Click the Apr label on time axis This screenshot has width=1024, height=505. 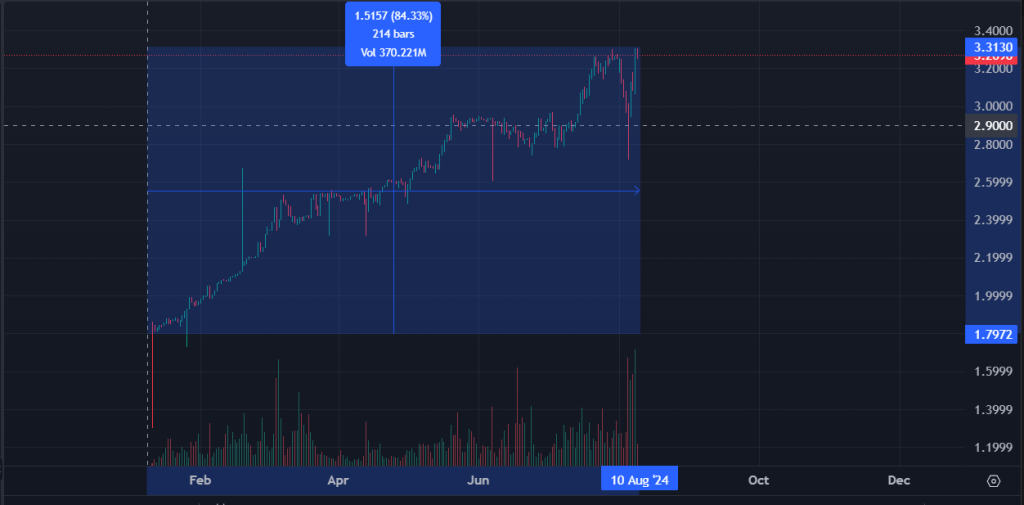(x=338, y=480)
